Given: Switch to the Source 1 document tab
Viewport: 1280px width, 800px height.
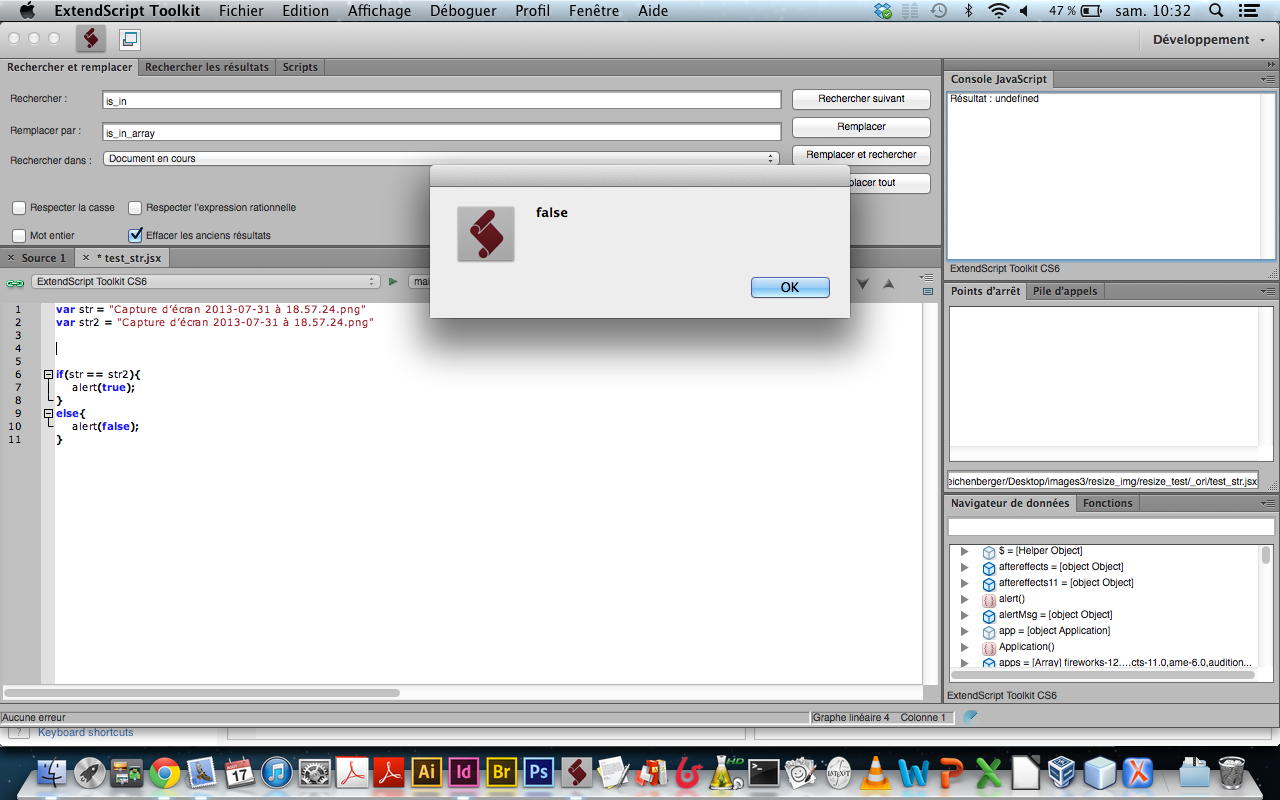Looking at the screenshot, I should pos(38,258).
